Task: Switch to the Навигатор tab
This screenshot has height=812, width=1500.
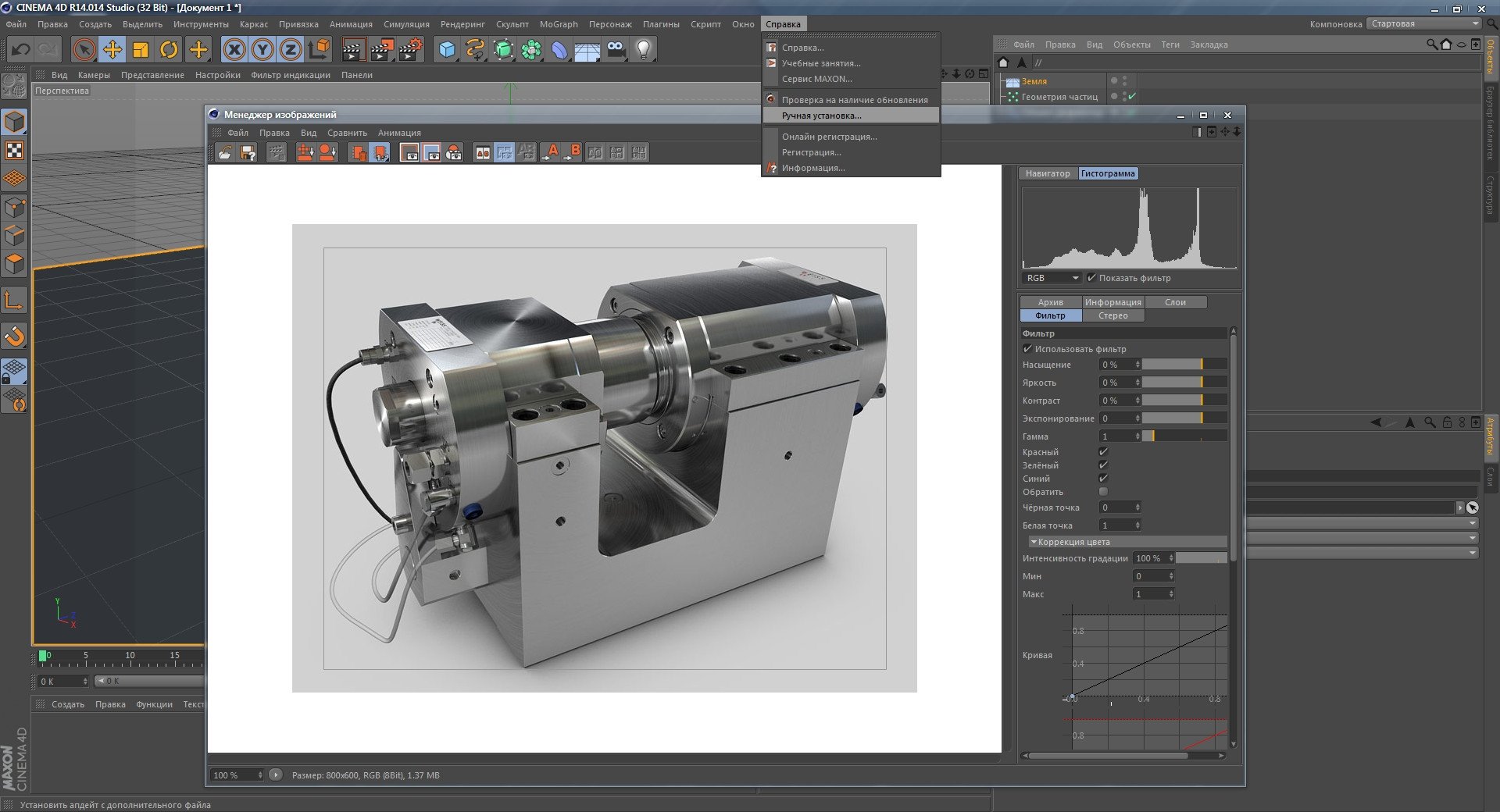Action: (x=1047, y=173)
